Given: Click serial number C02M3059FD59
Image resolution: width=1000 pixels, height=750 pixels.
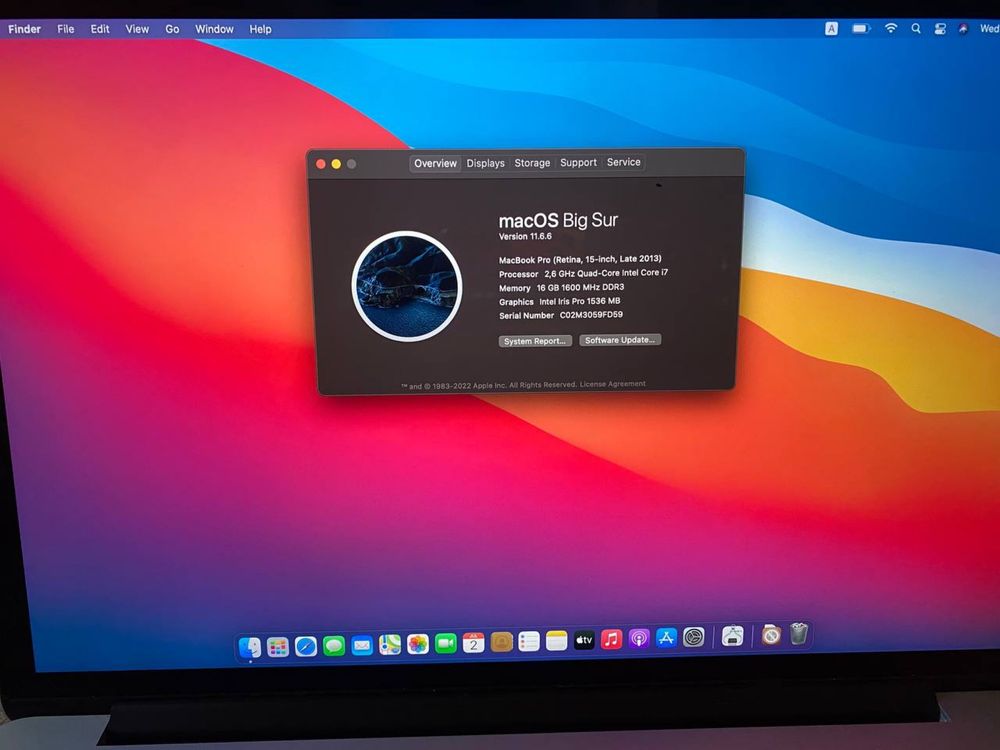Looking at the screenshot, I should tap(591, 314).
